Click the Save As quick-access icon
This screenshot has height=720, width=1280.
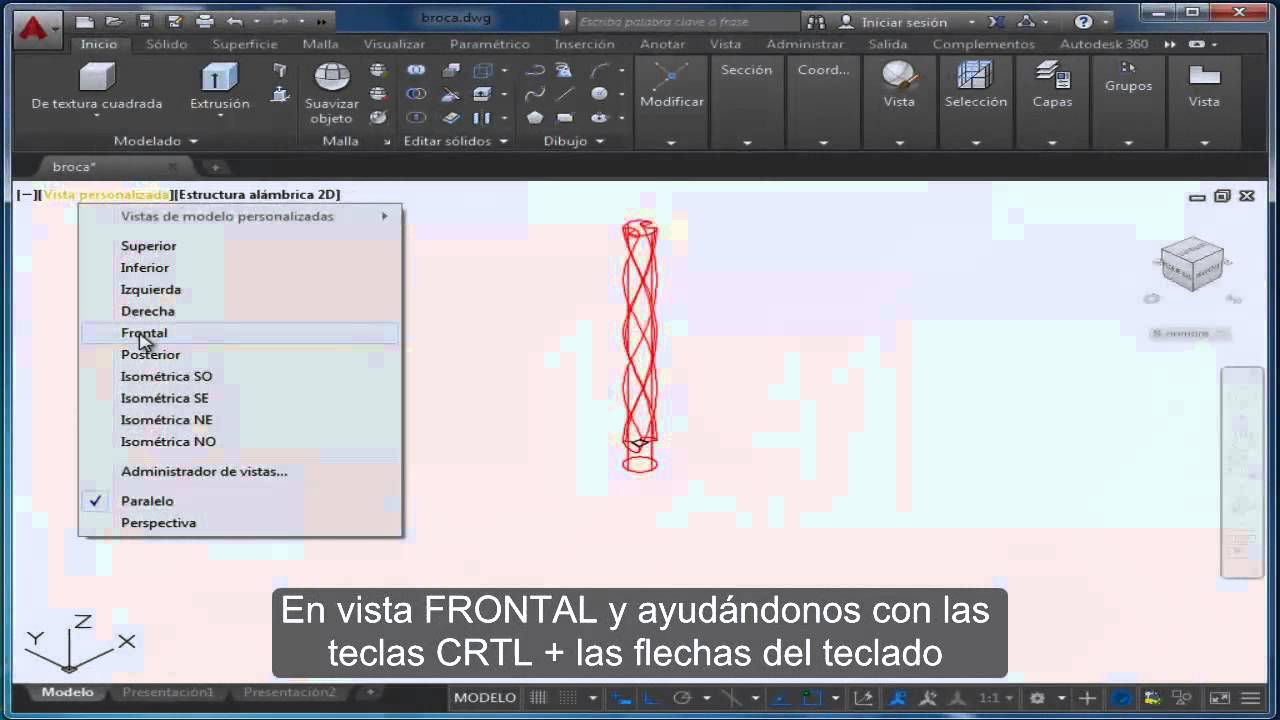174,21
